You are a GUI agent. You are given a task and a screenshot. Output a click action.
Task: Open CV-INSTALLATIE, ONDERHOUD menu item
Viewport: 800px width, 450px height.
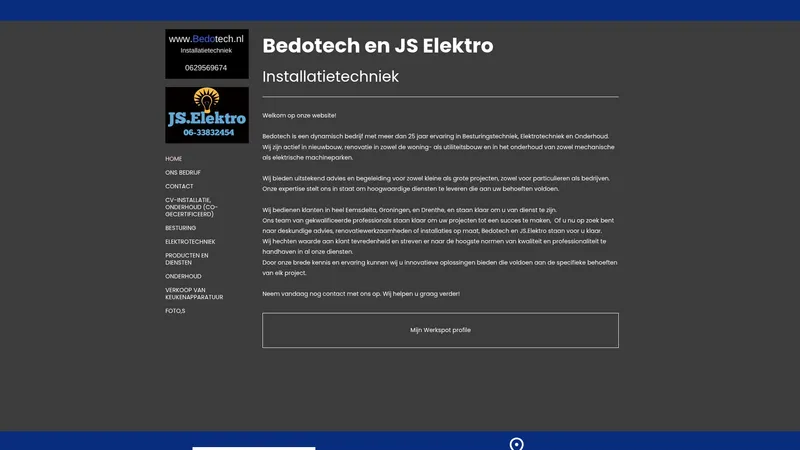191,207
